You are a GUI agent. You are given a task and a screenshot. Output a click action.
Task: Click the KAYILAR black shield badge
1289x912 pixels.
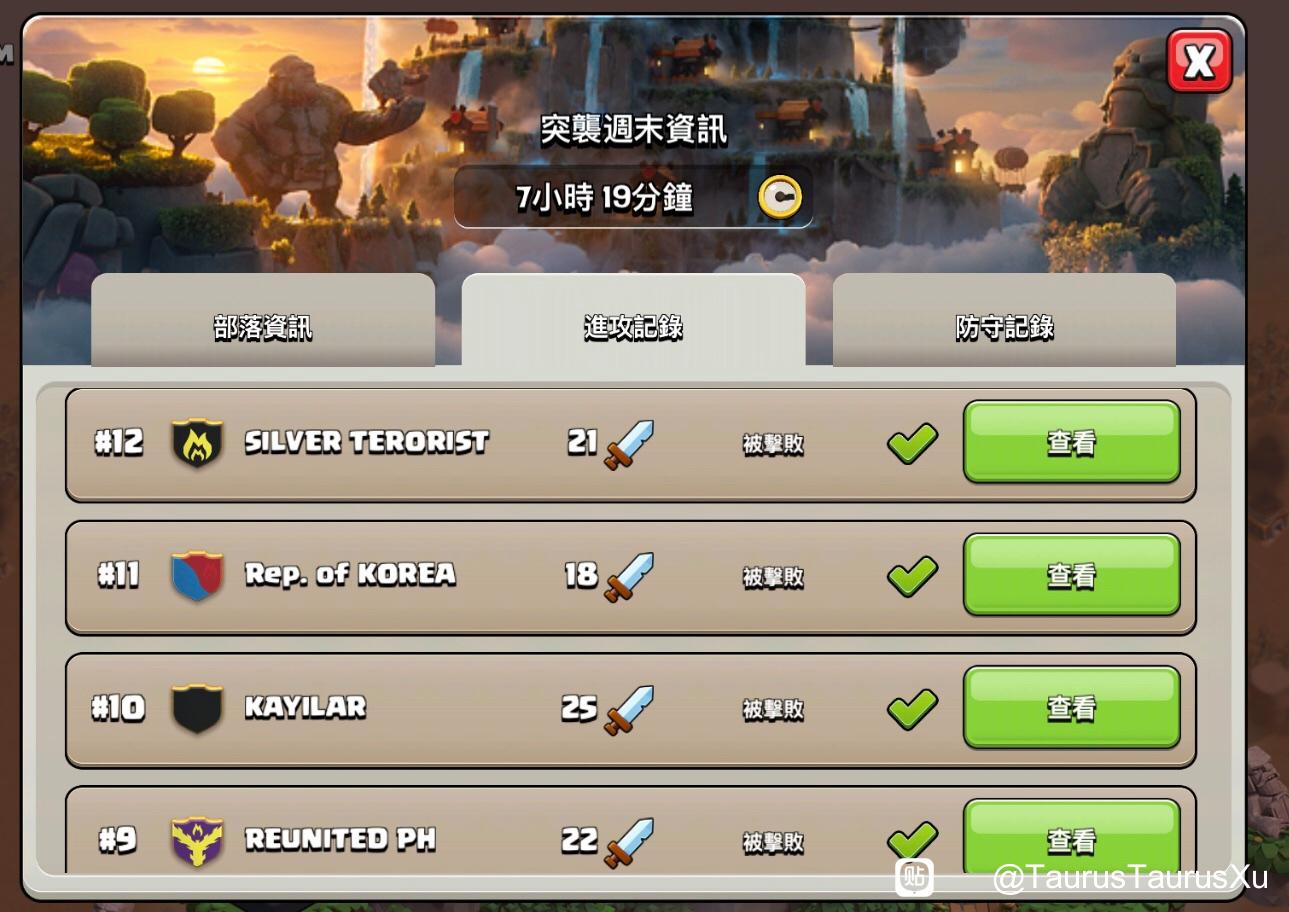(197, 708)
